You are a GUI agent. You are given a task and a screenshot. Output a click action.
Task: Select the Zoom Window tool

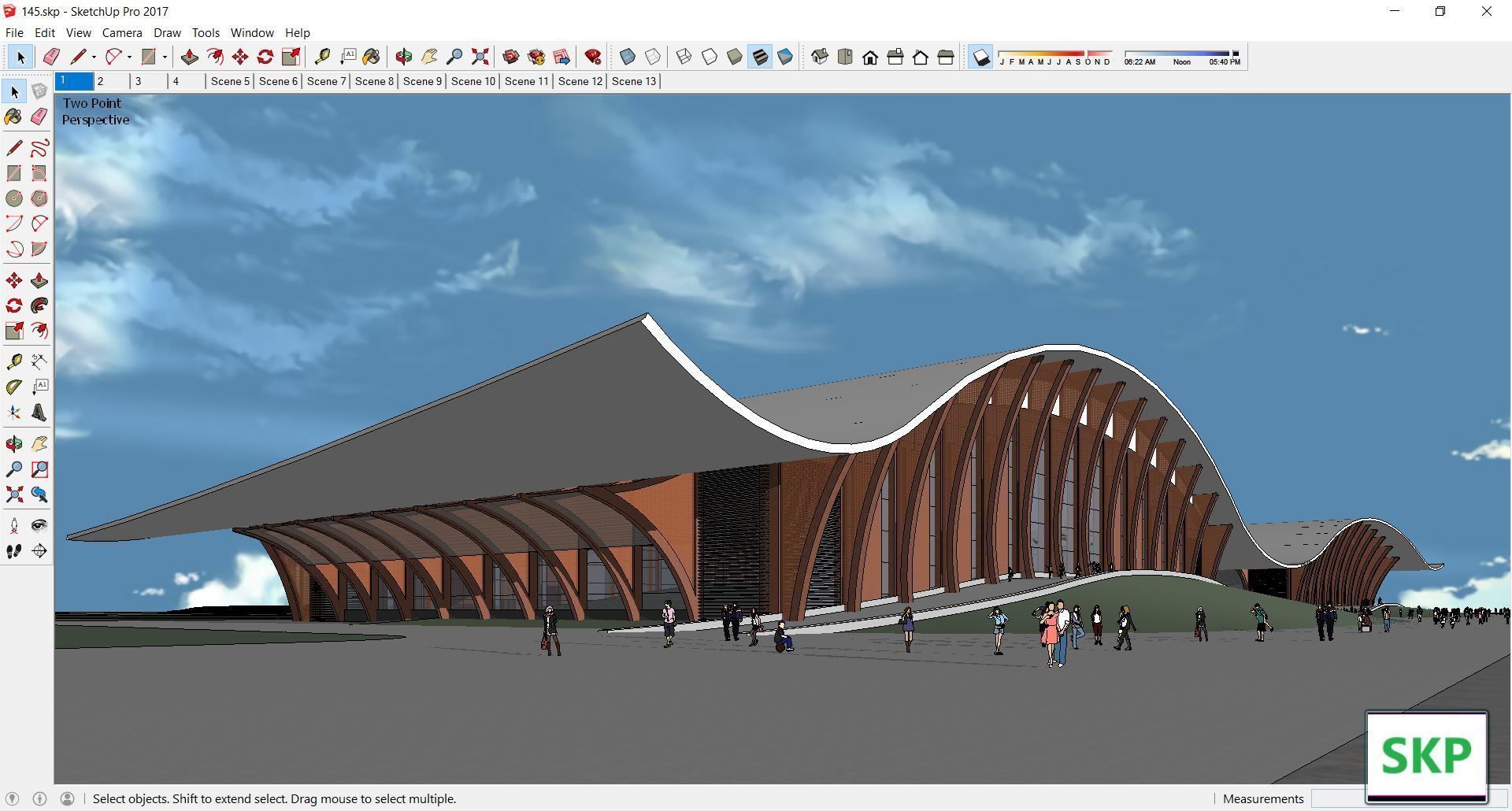coord(39,469)
